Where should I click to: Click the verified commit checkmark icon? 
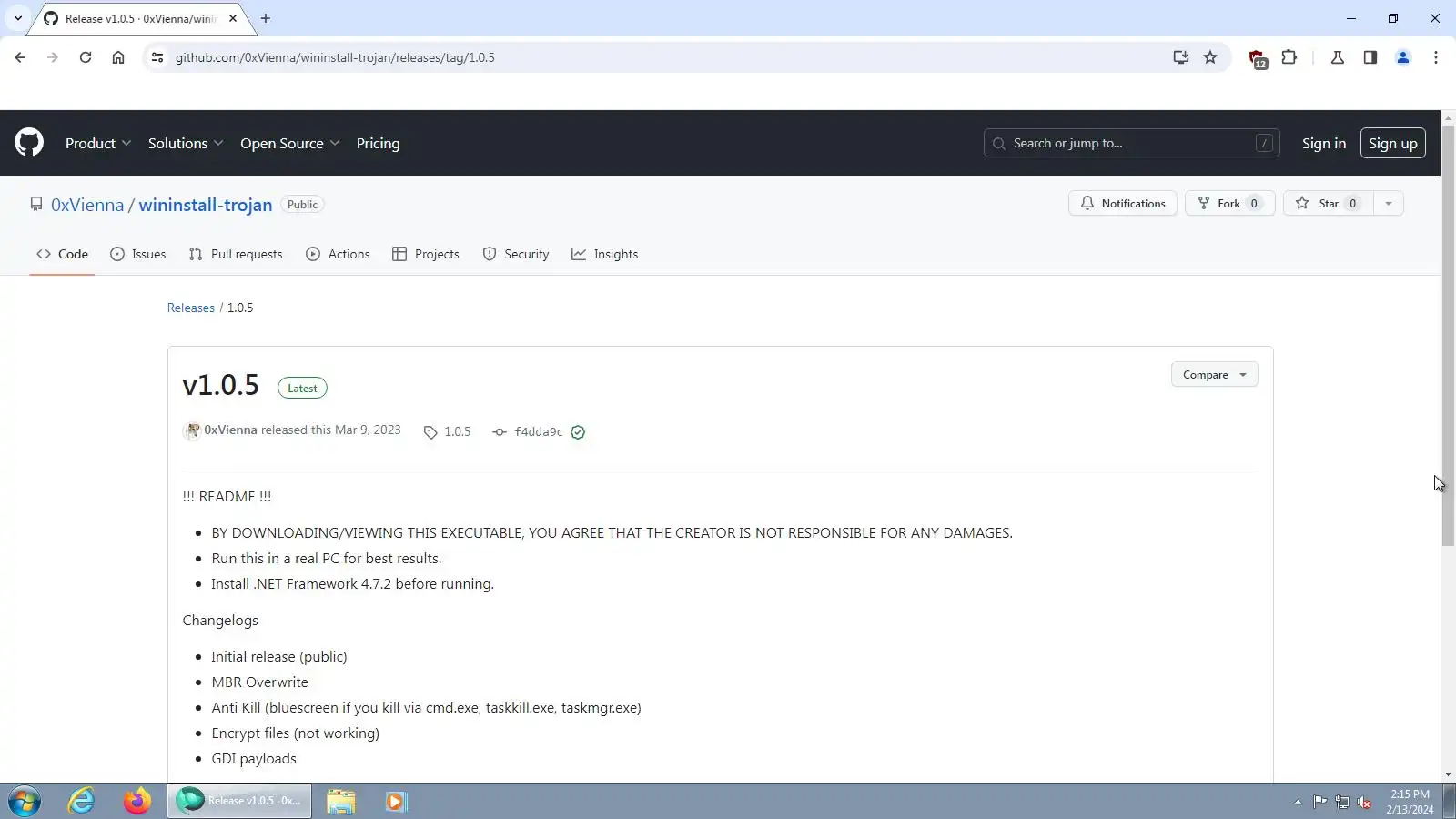578,432
